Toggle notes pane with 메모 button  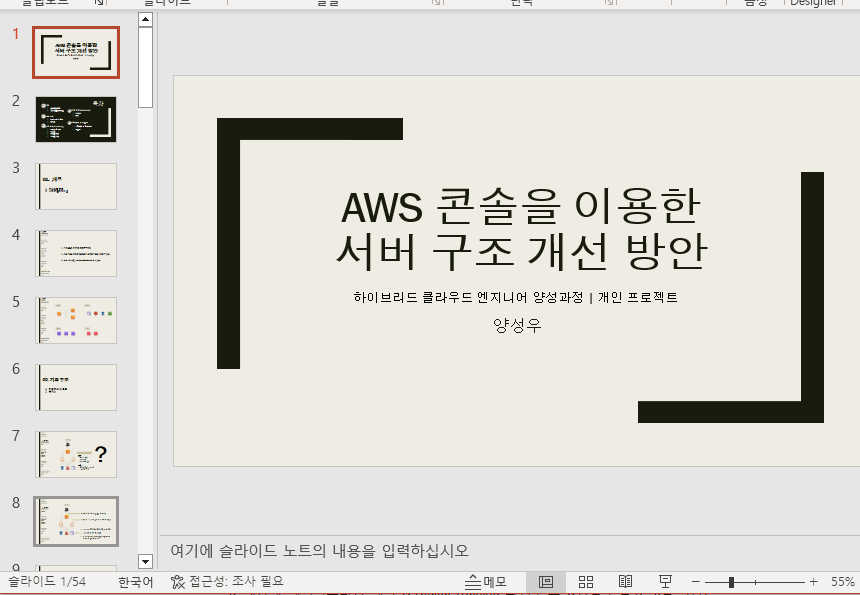pyautogui.click(x=486, y=582)
